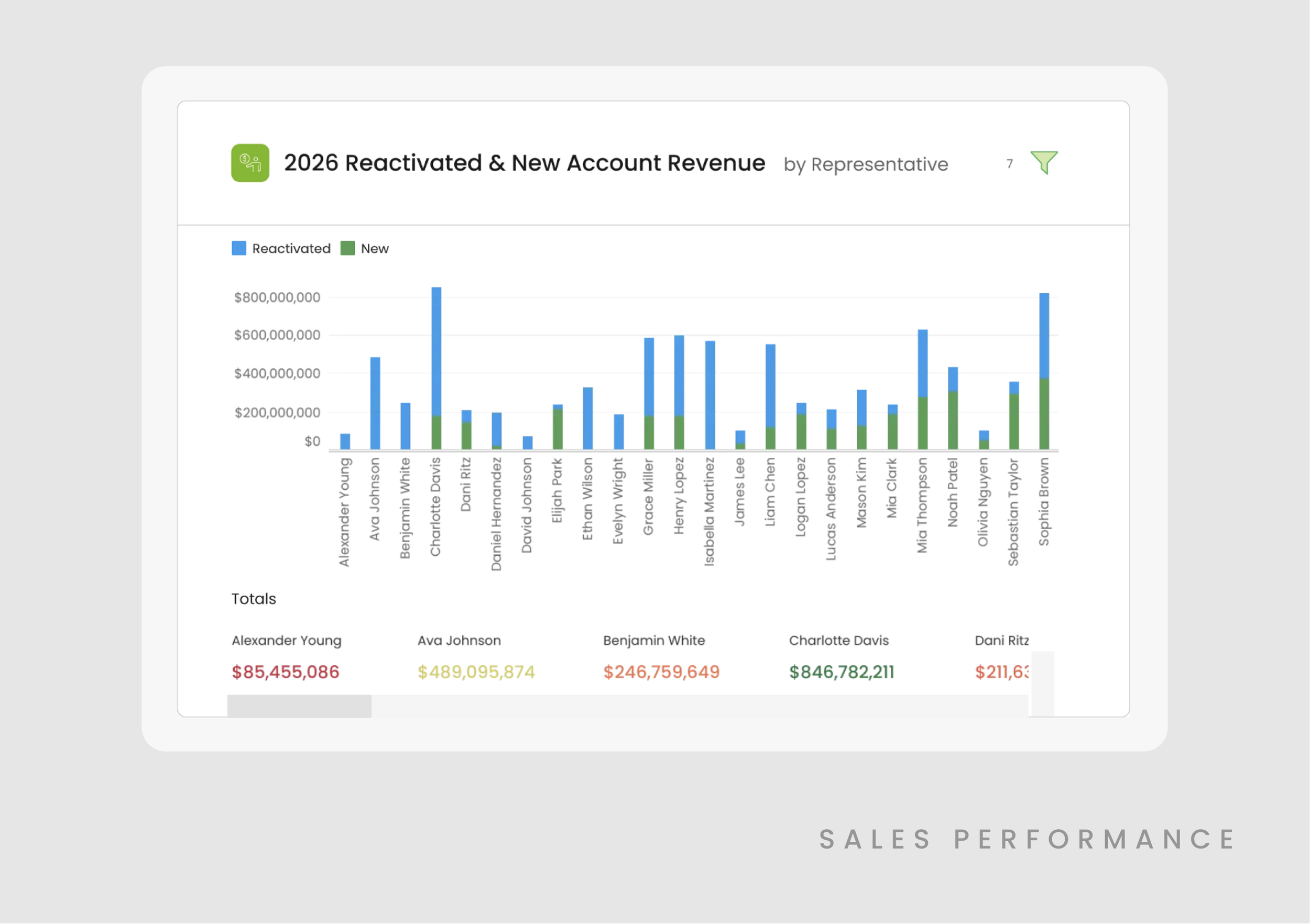
Task: Click the Alexander Young axis label
Action: (x=344, y=512)
